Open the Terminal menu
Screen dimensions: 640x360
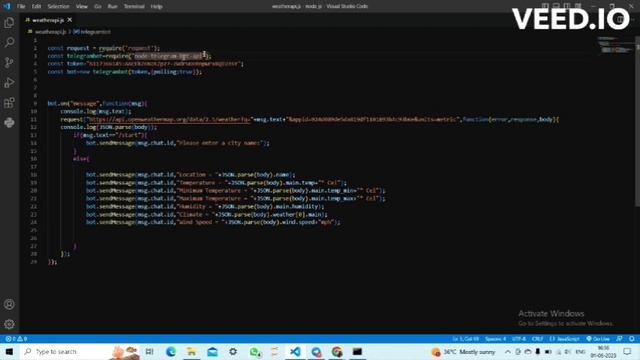point(134,7)
